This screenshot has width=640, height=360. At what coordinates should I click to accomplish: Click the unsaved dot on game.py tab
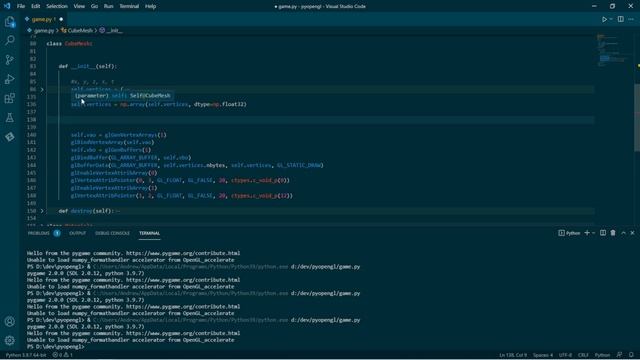[x=61, y=19]
